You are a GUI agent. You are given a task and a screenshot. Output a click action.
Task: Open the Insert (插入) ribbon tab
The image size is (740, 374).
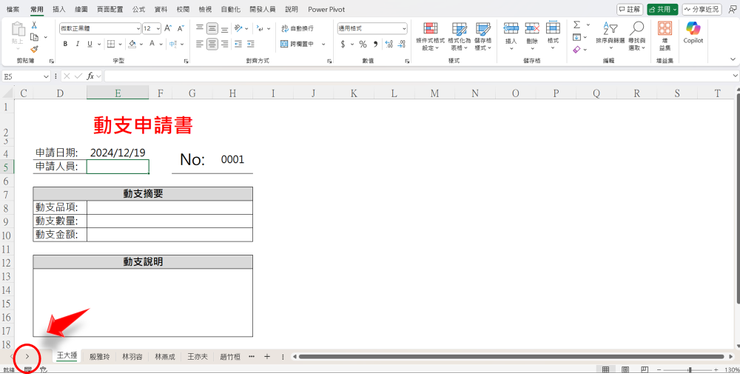tap(59, 9)
